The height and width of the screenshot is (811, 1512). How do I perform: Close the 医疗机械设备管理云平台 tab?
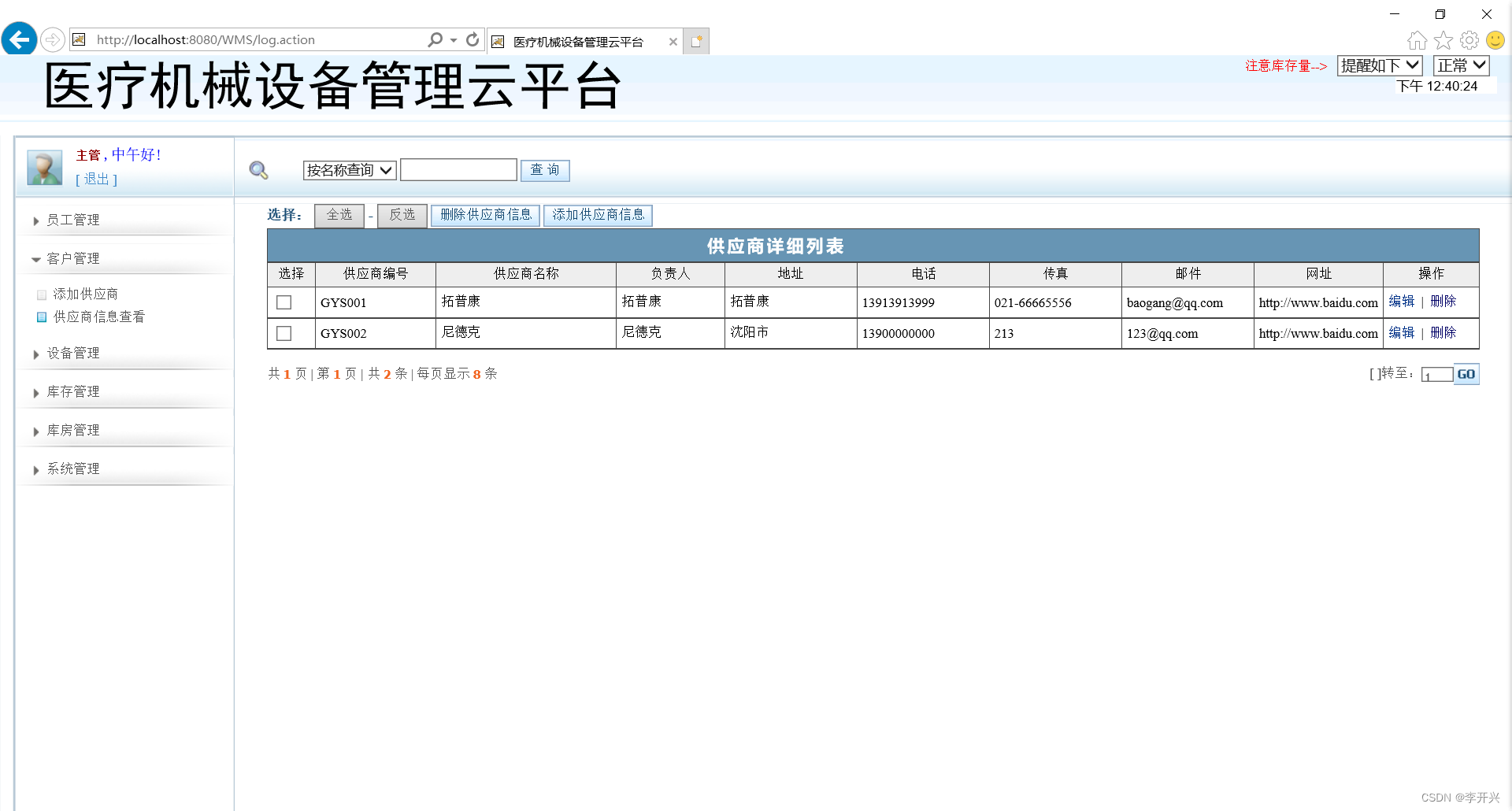(673, 42)
